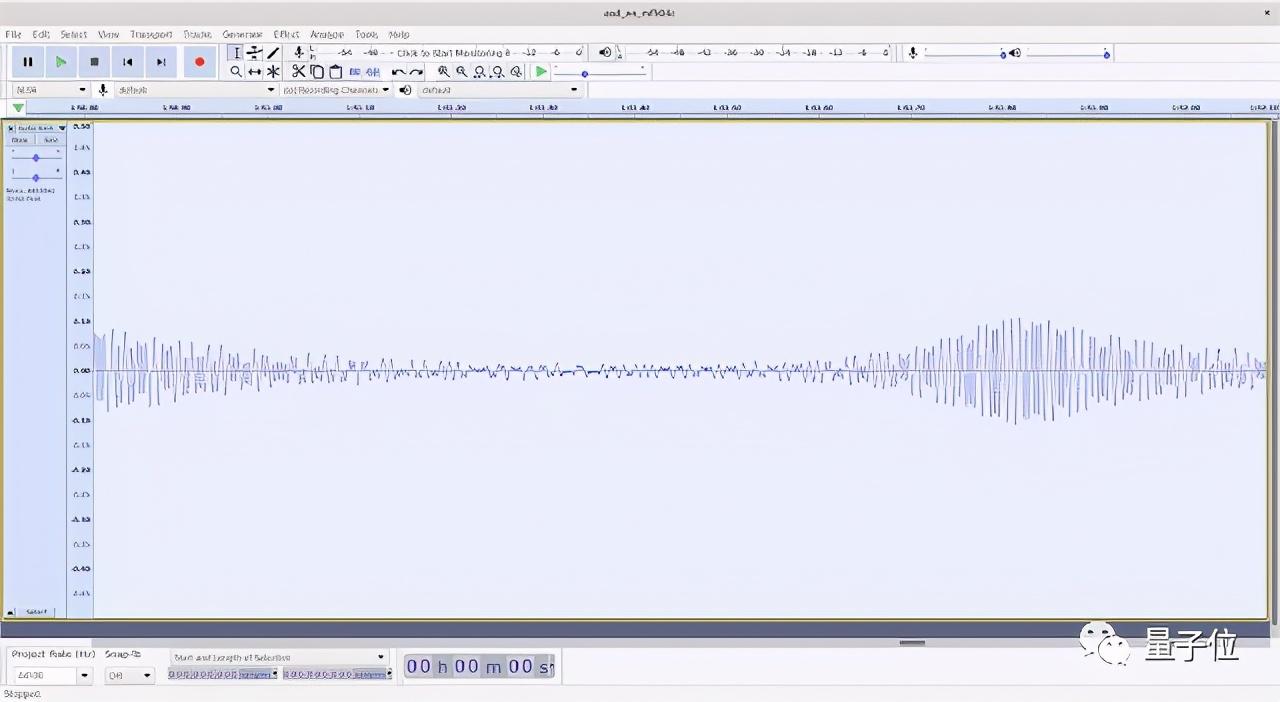Select the Envelope tool
The image size is (1280, 702).
point(254,53)
